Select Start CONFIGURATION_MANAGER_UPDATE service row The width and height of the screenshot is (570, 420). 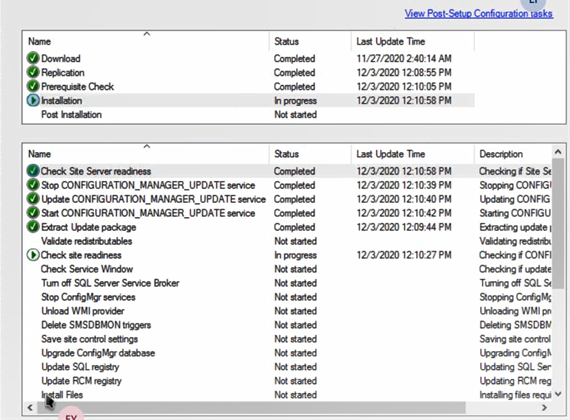coord(287,213)
